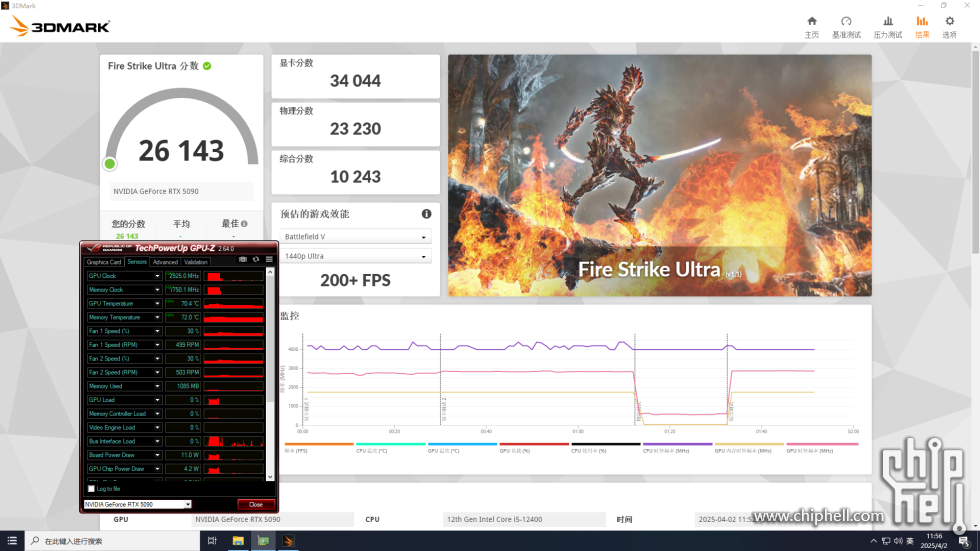Click the pink GPU clock legend bar
980x551 pixels.
click(822, 444)
